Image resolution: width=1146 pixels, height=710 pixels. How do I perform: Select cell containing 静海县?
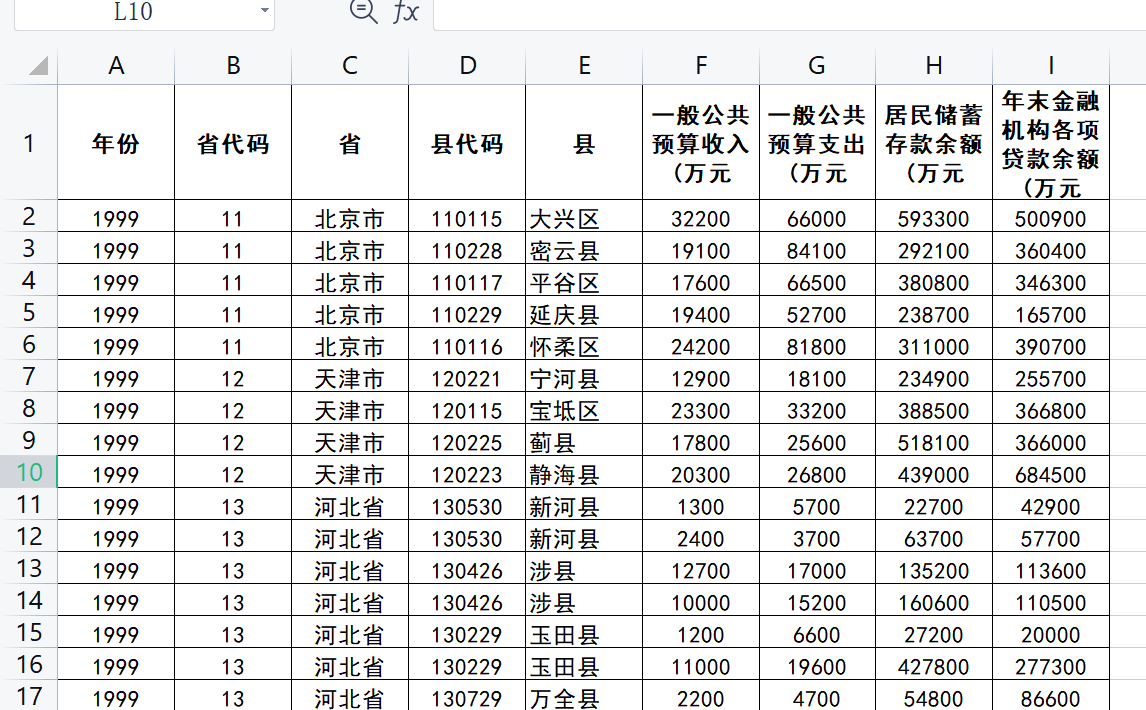584,475
